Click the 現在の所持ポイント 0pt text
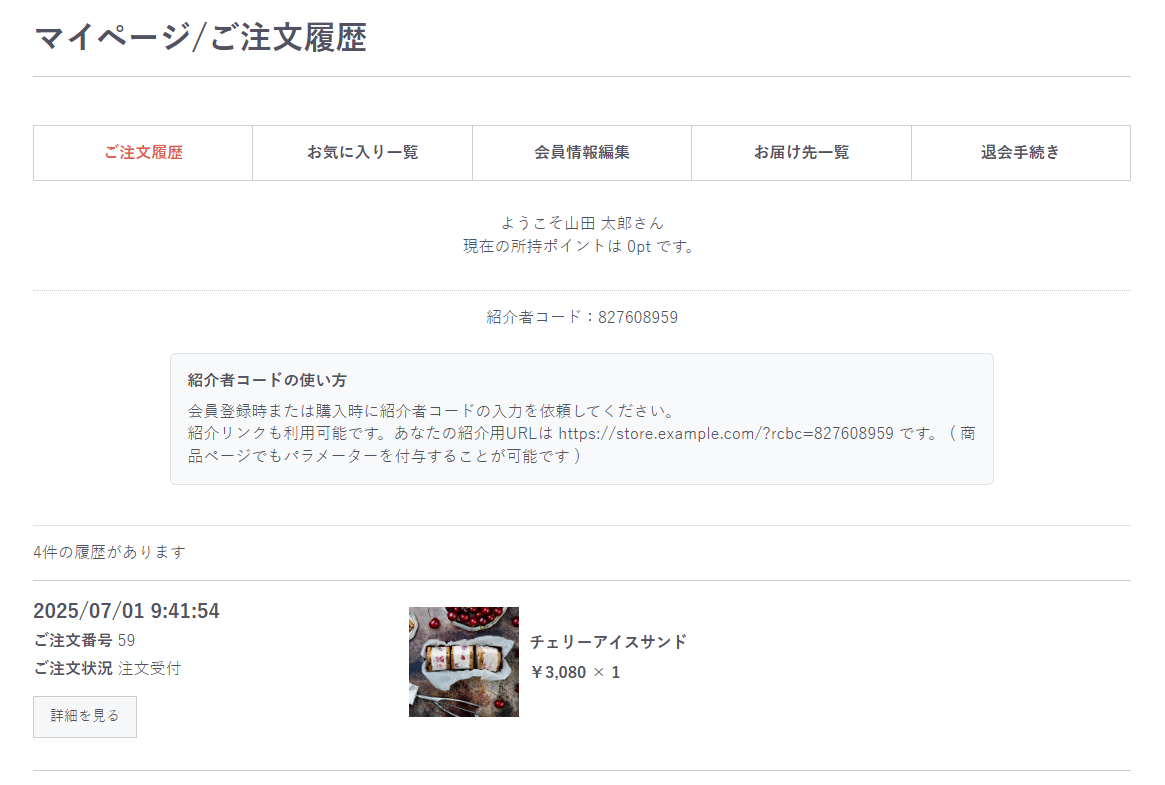This screenshot has width=1165, height=785. point(578,246)
